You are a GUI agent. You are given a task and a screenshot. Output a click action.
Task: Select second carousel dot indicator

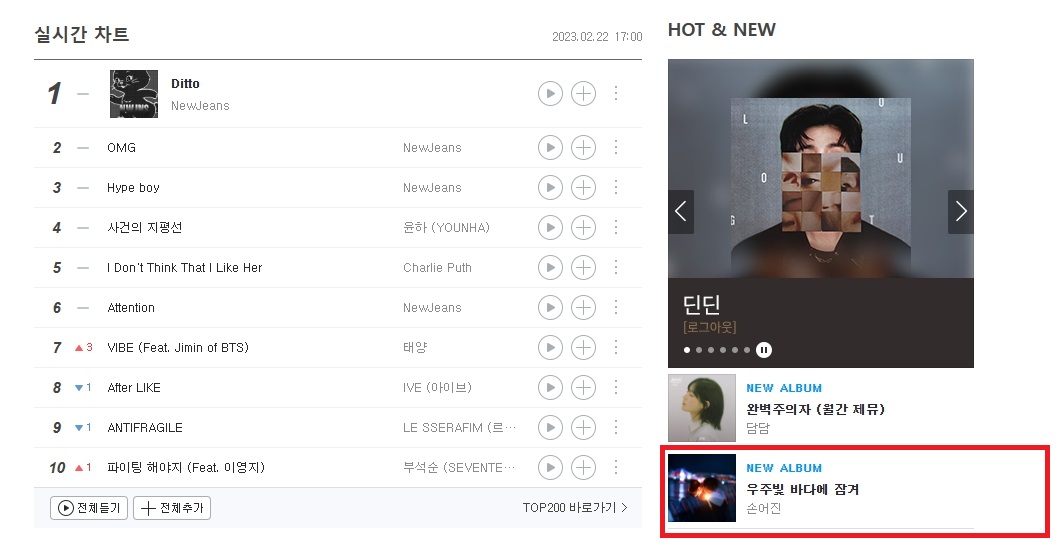(699, 350)
